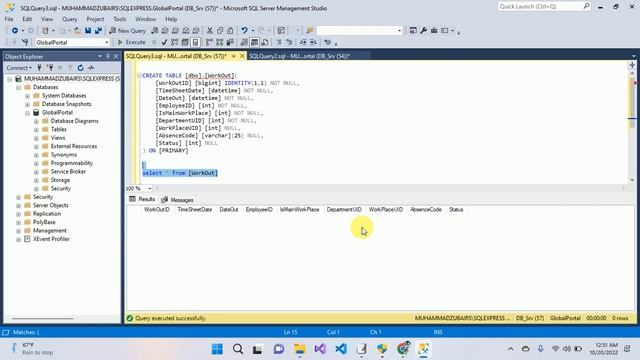This screenshot has height=360, width=640.
Task: Open the File menu
Action: coord(9,19)
